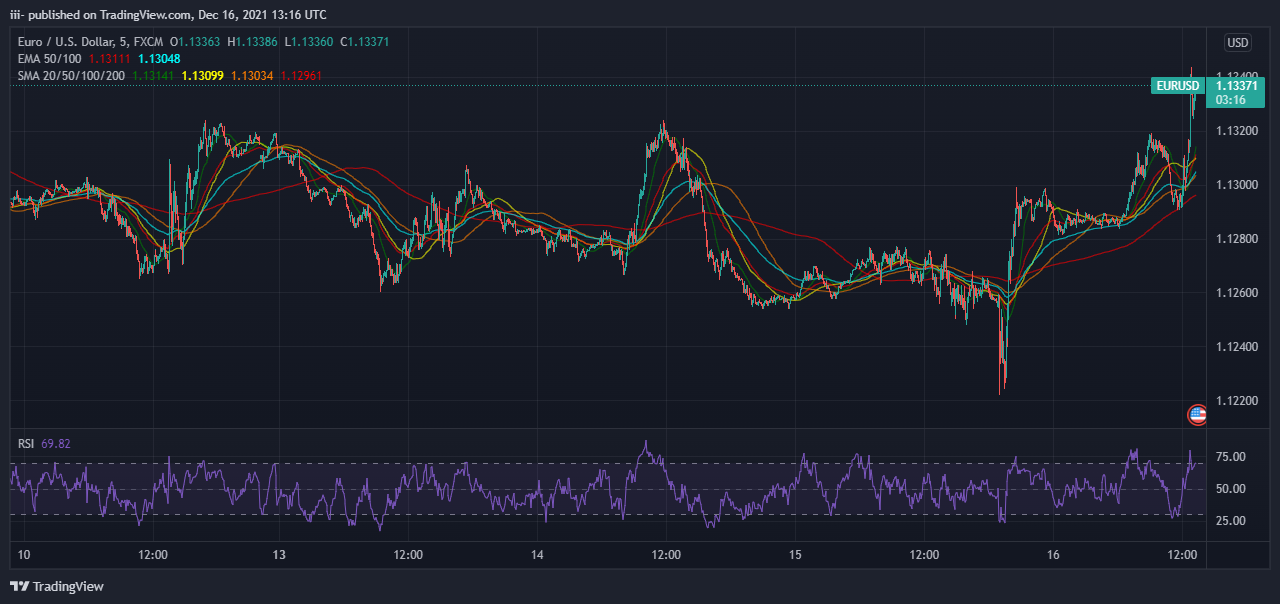Click the yellow SMA value 1.13099
The image size is (1280, 604).
point(203,75)
